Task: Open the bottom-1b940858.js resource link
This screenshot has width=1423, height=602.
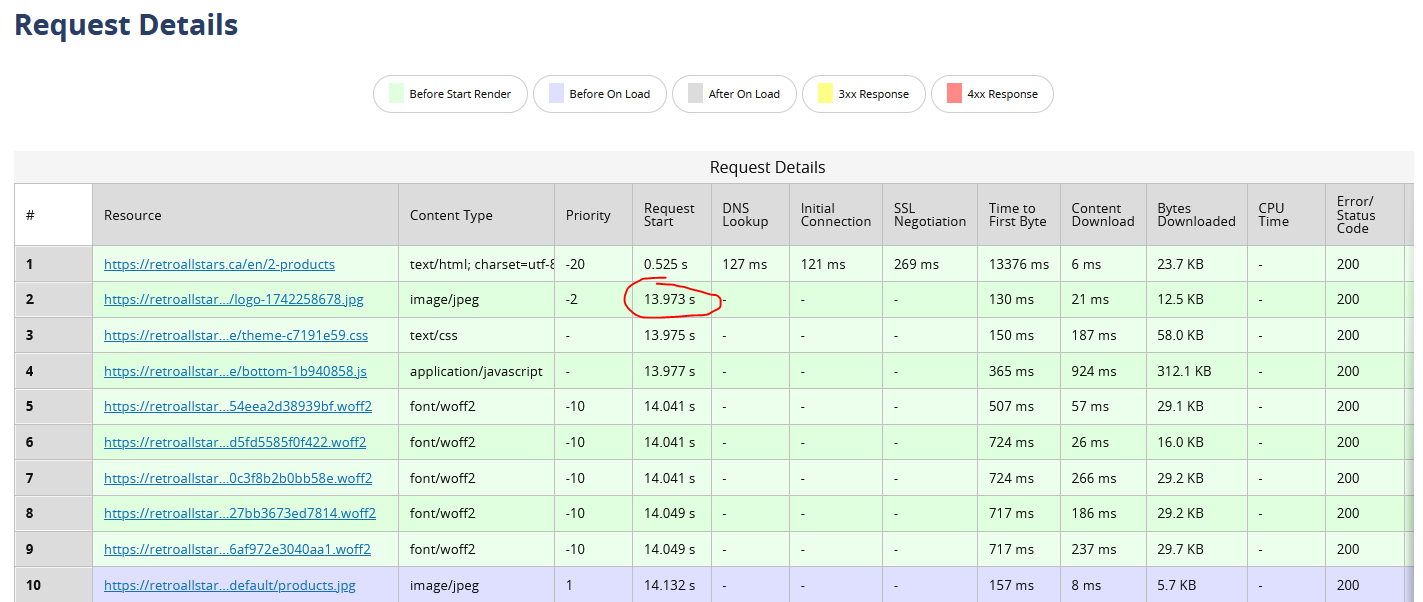Action: [235, 371]
